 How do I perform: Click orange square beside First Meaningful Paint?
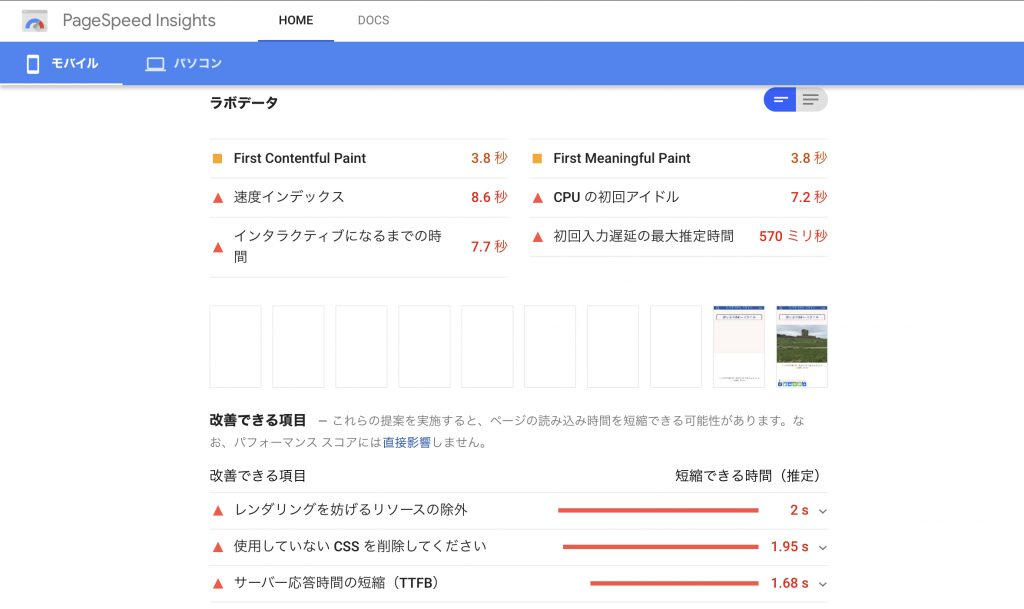(x=537, y=159)
